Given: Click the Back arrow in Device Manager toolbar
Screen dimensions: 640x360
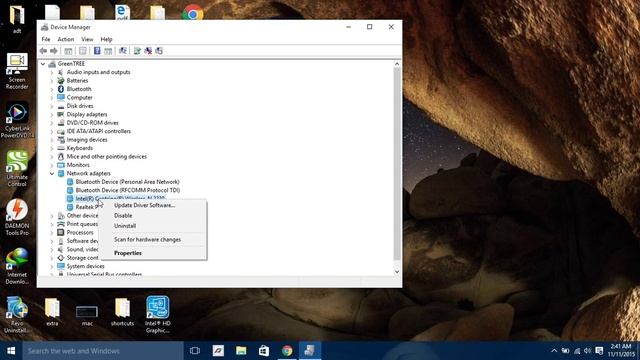Looking at the screenshot, I should point(43,51).
